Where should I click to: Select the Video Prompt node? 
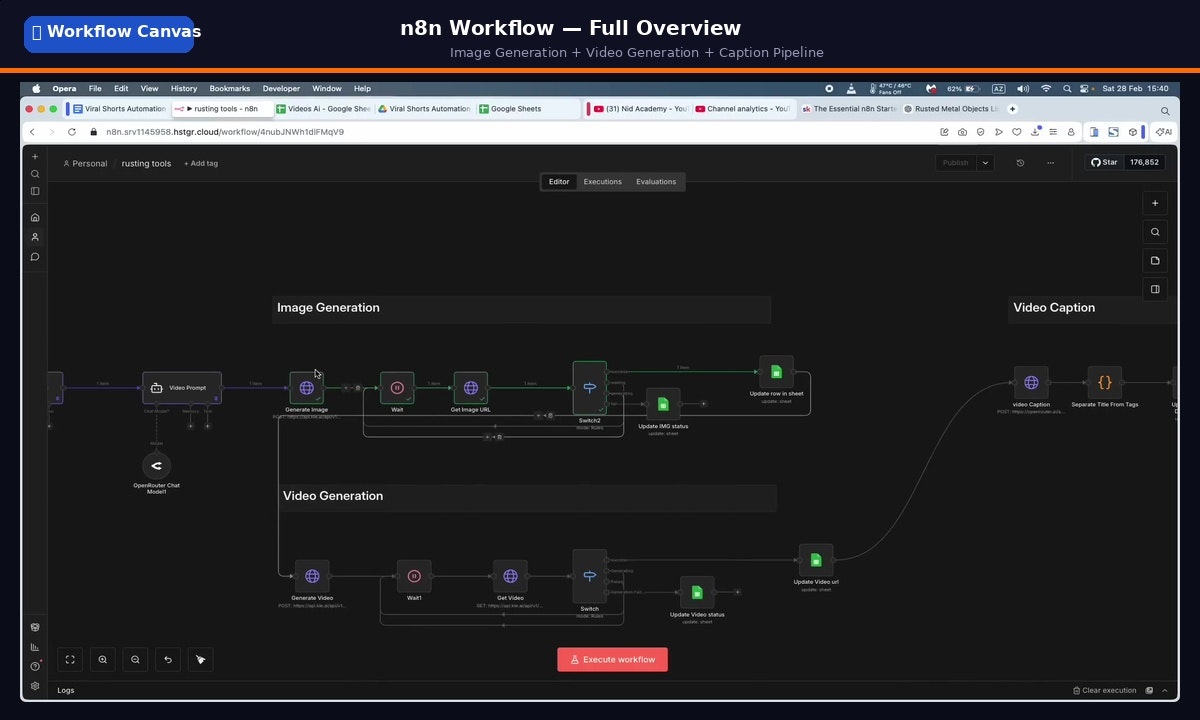[x=181, y=387]
